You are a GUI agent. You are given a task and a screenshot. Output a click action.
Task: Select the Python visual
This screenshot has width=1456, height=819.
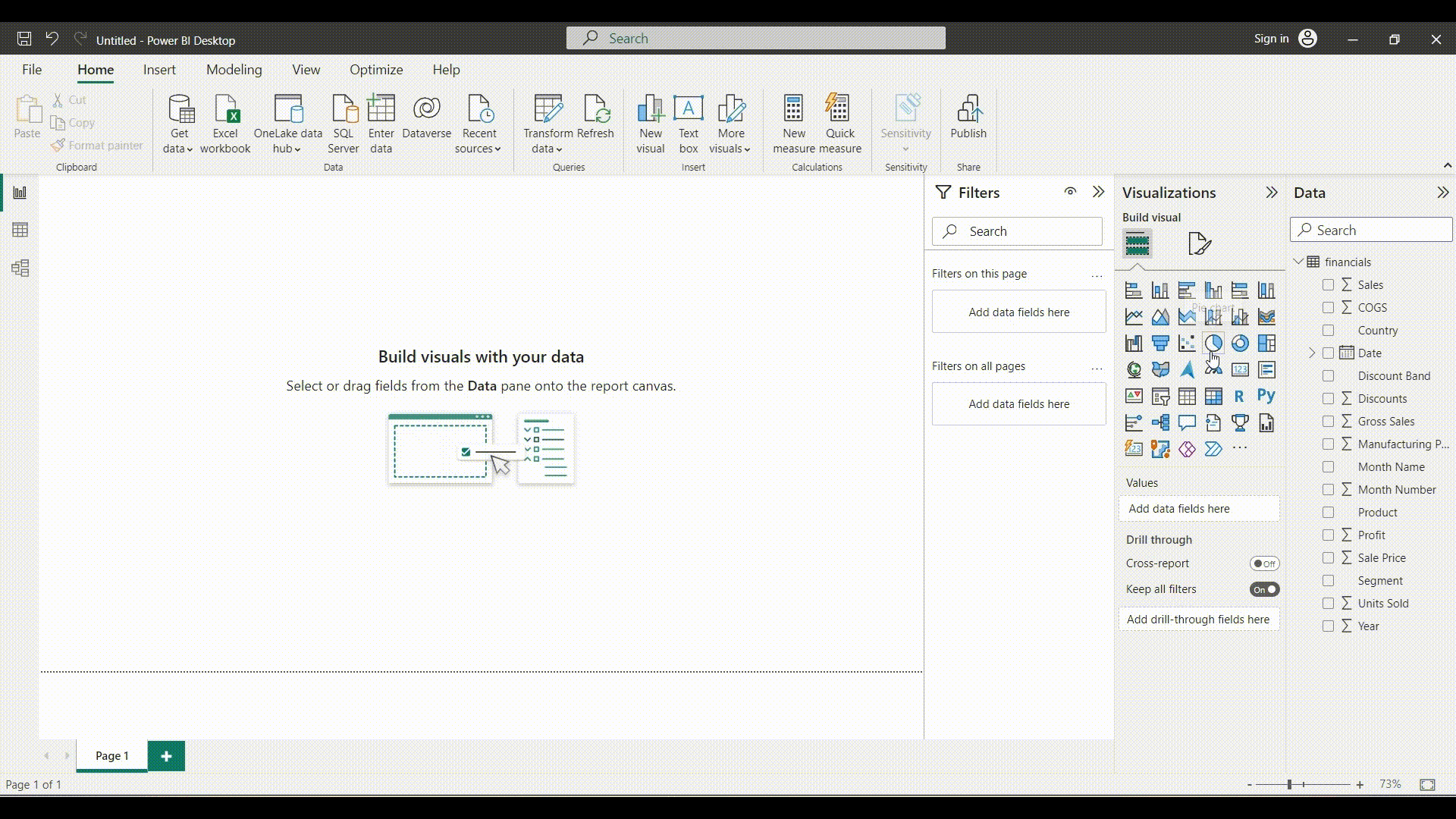click(x=1266, y=396)
